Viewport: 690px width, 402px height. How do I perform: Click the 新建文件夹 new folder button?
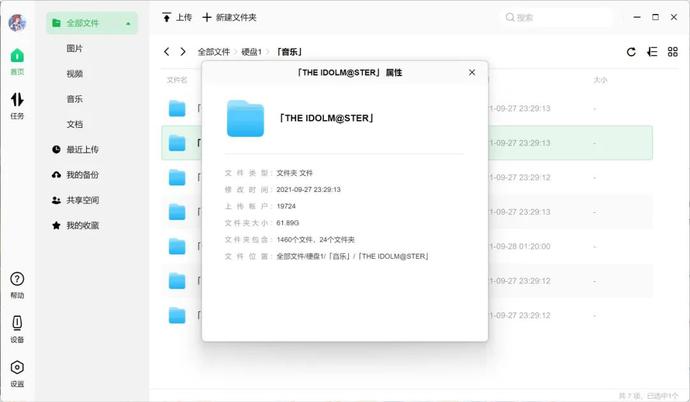pos(229,18)
